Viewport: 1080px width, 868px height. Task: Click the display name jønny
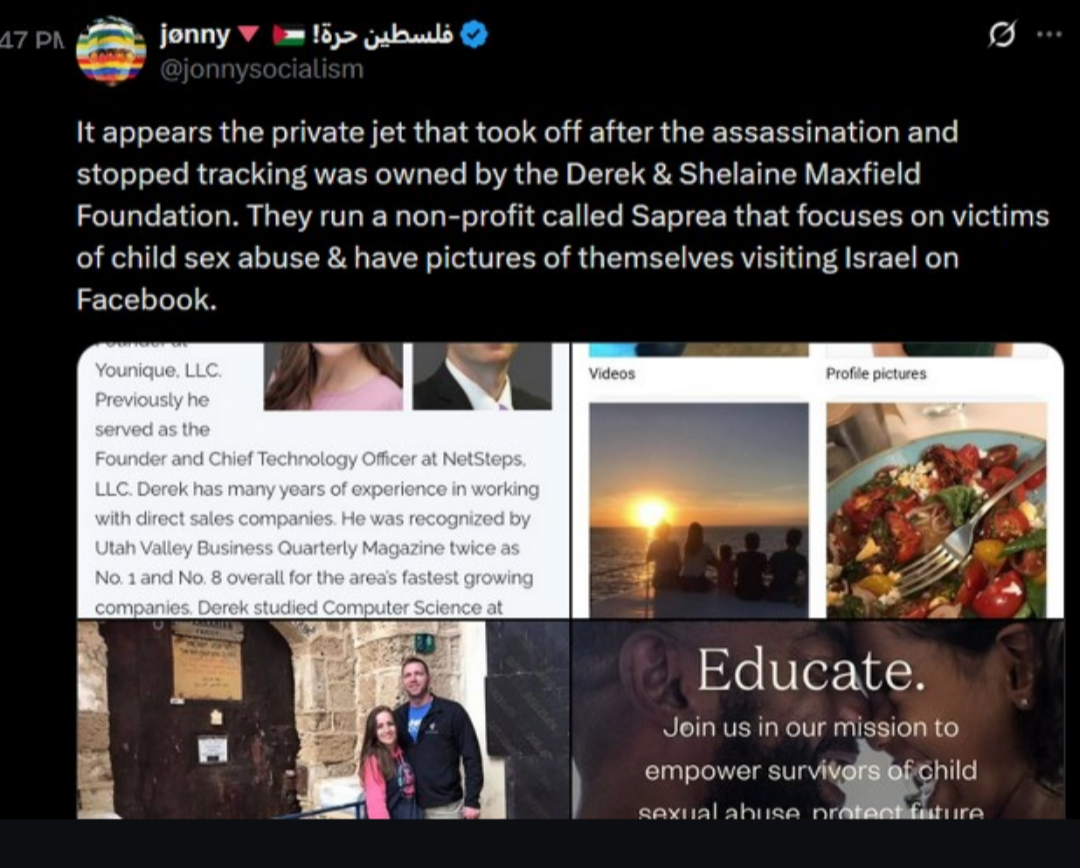[x=195, y=34]
